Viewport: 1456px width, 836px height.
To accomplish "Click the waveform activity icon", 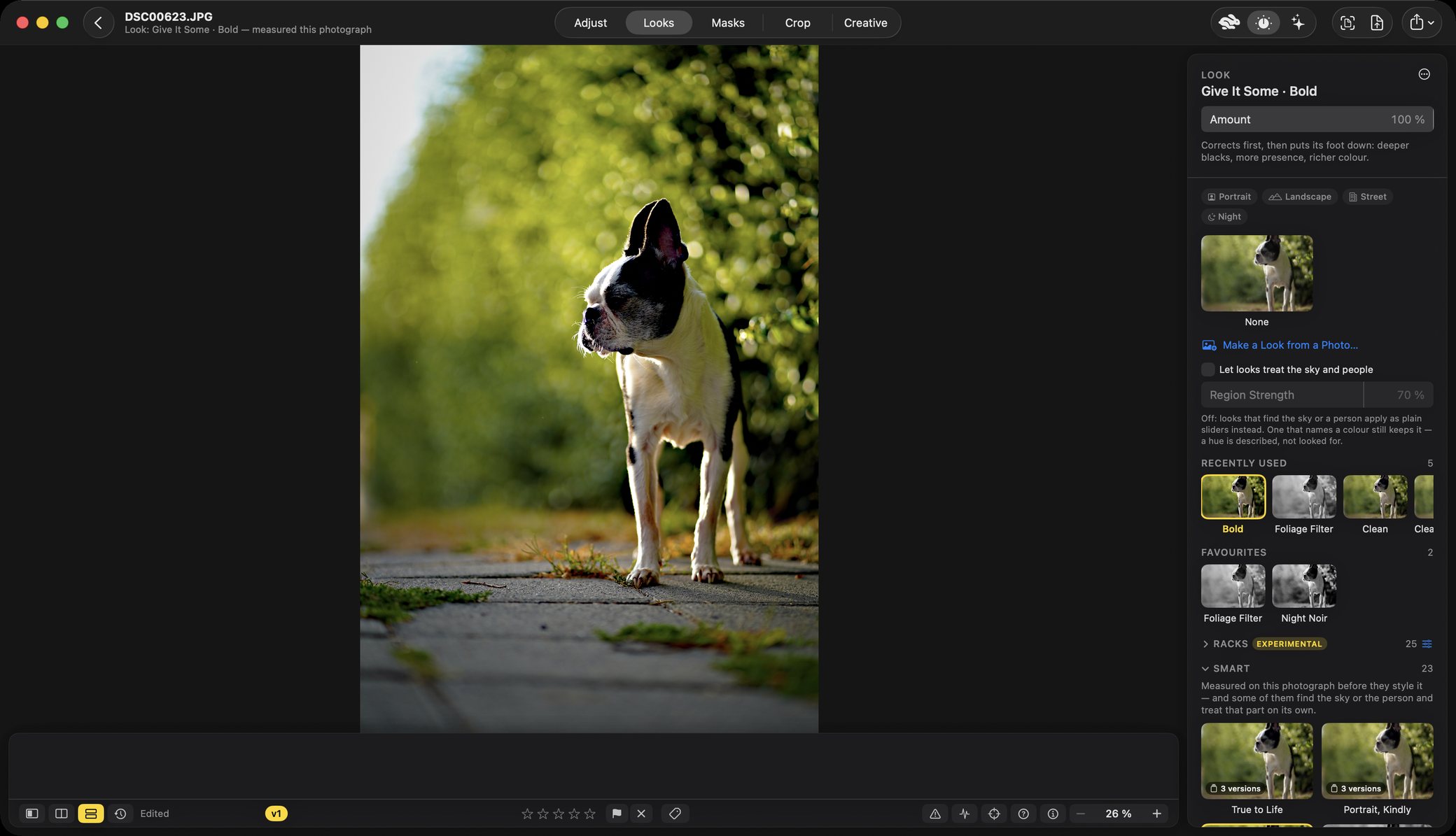I will tap(965, 814).
